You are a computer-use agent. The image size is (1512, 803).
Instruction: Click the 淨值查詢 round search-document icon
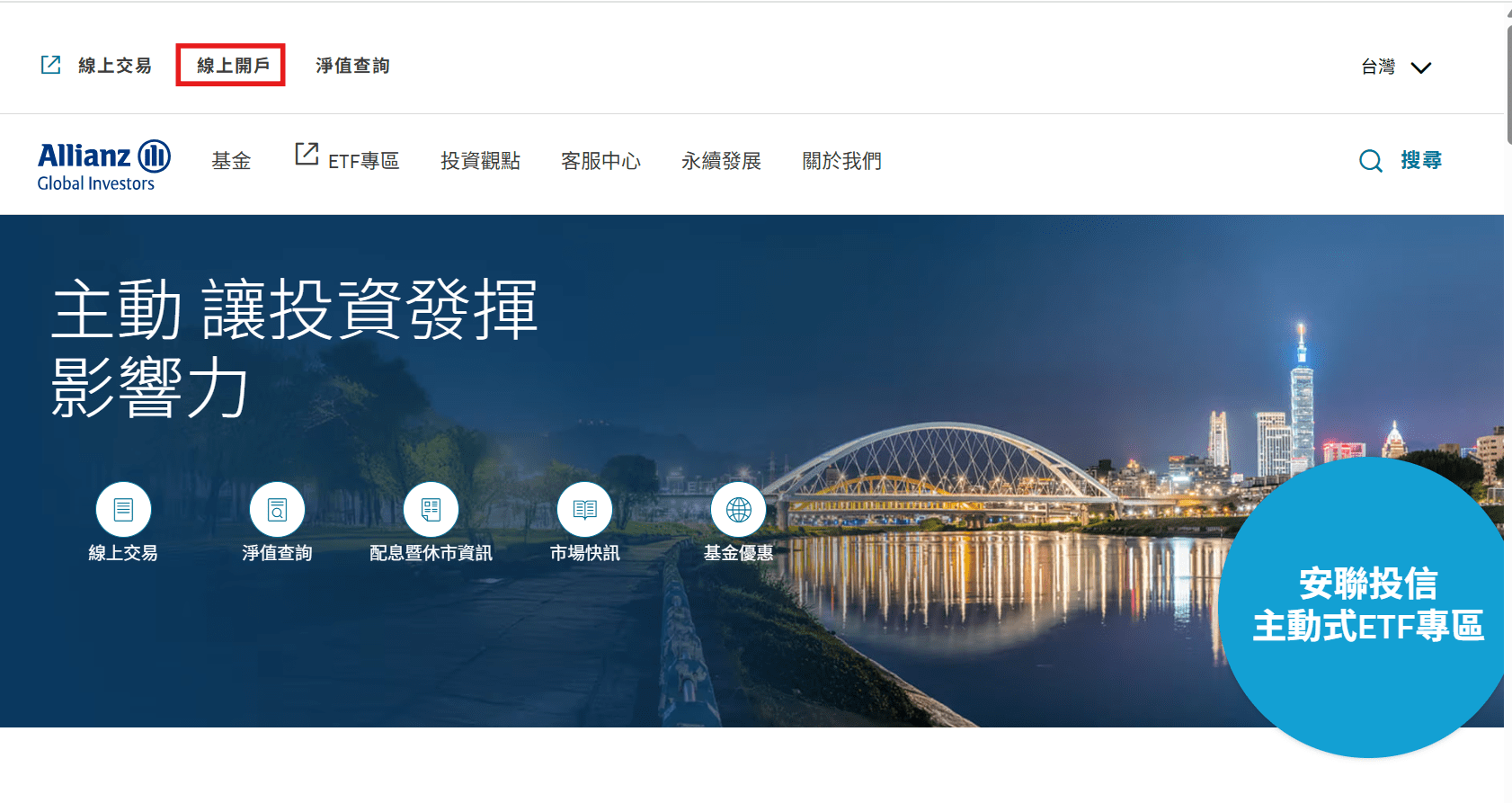tap(277, 510)
